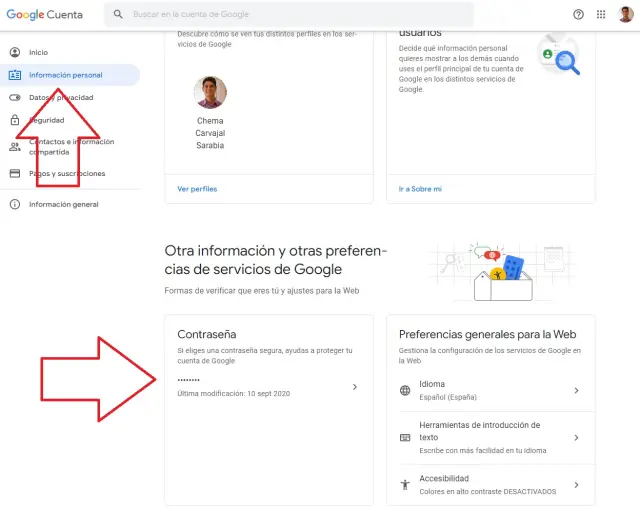Click the account avatar in top bar

pyautogui.click(x=626, y=14)
